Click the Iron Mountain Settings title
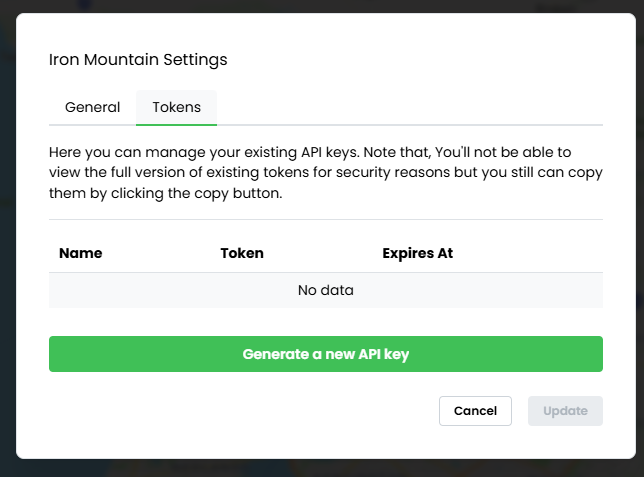This screenshot has height=477, width=644. coord(138,59)
